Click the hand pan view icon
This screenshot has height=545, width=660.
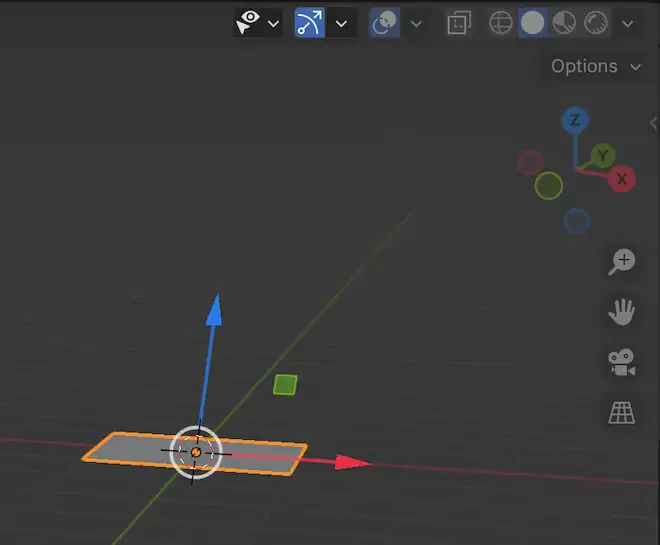coord(622,312)
